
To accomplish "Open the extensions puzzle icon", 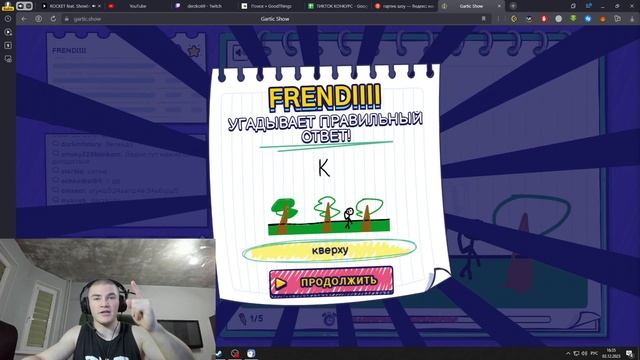I will tap(618, 19).
